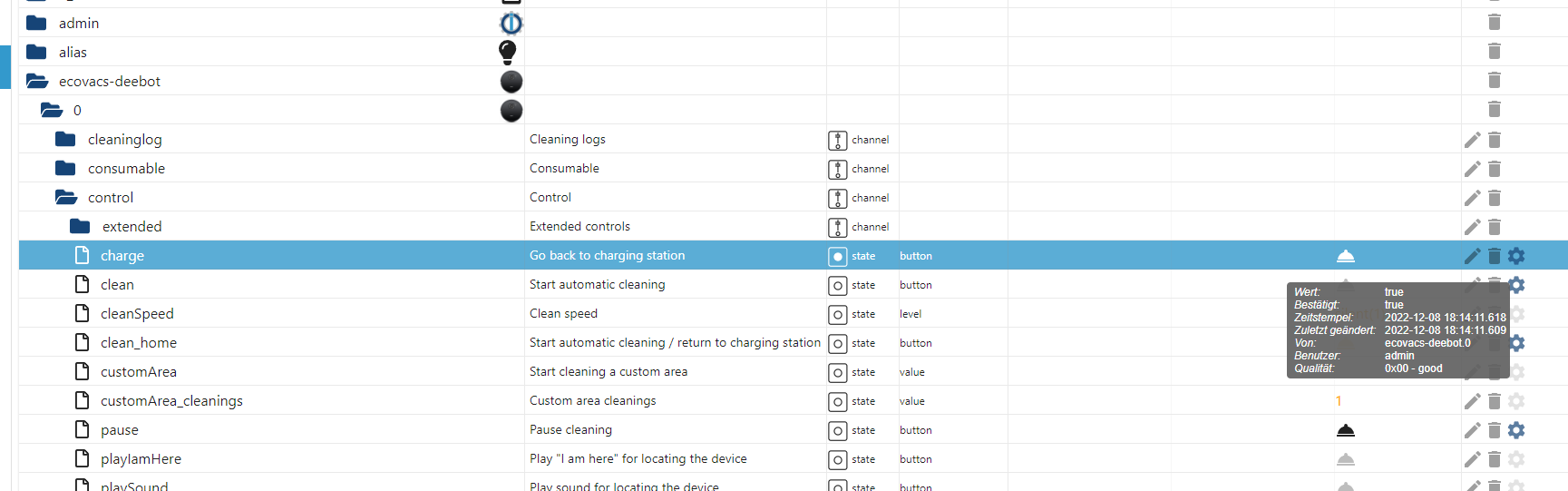This screenshot has height=491, width=1568.
Task: Click the 'Custom area cleanings' description
Action: [x=592, y=400]
